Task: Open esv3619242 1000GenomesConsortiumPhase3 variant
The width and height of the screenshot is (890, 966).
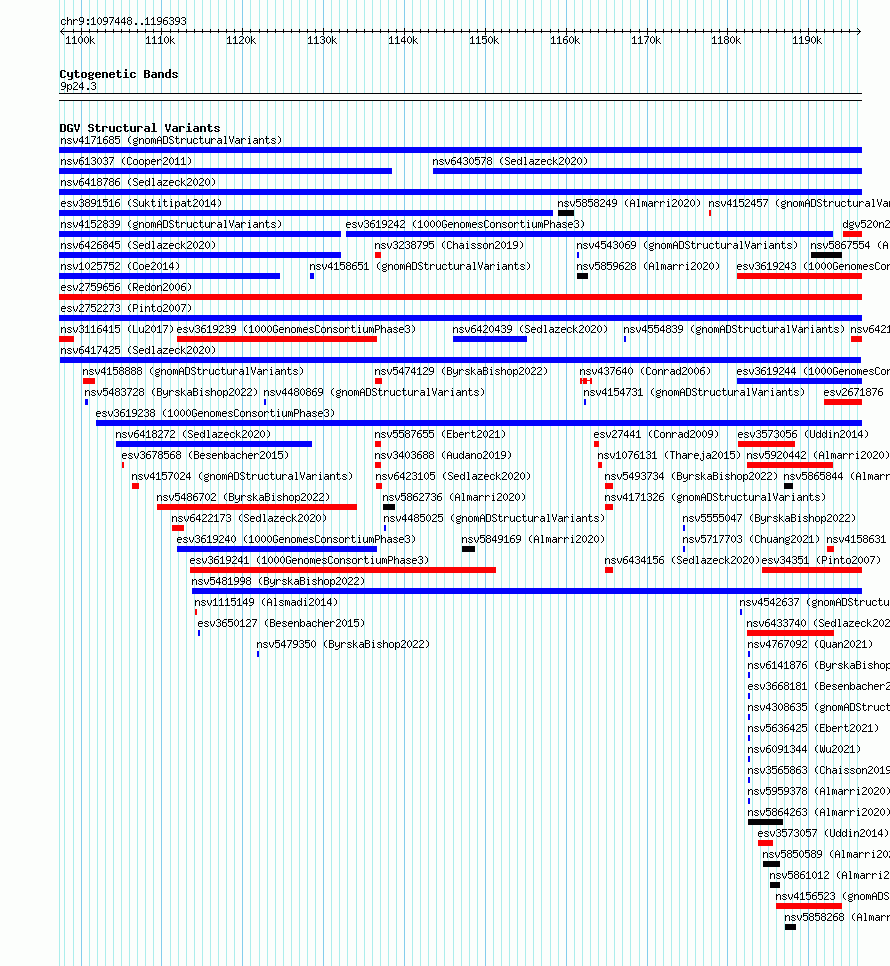Action: 465,224
